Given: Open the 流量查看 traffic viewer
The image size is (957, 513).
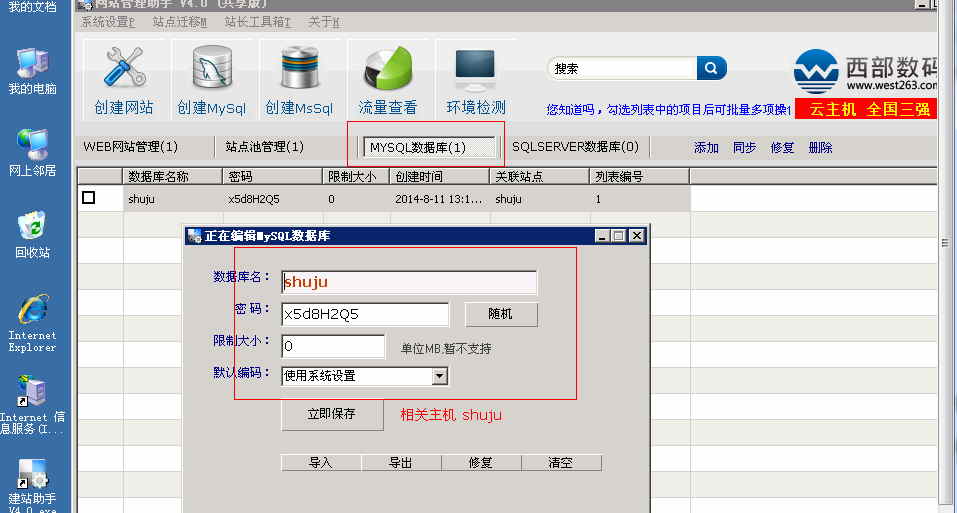Looking at the screenshot, I should click(387, 80).
